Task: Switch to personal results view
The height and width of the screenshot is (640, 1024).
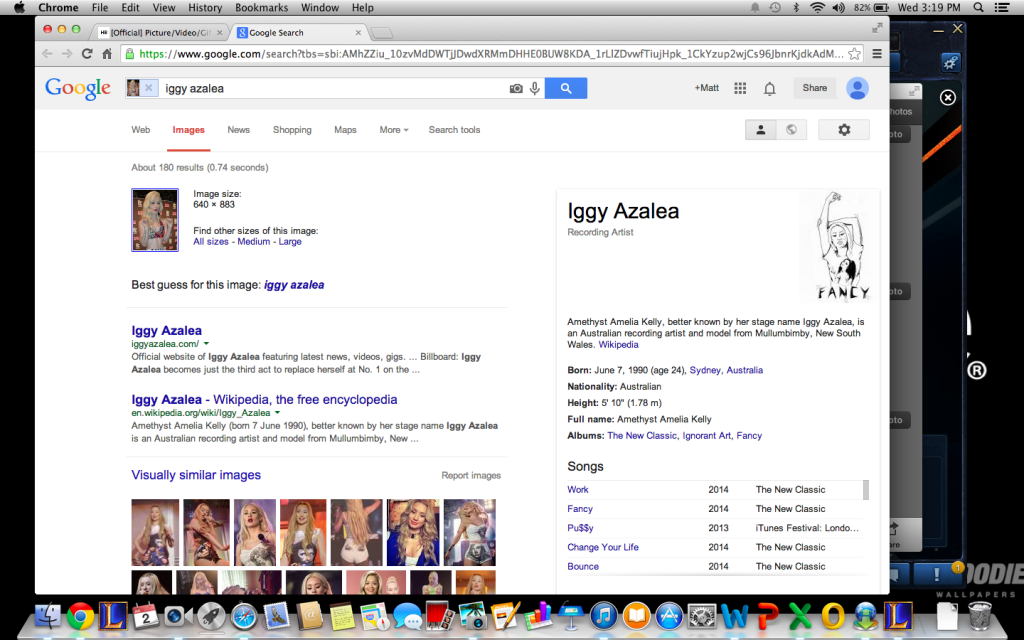Action: click(x=760, y=130)
